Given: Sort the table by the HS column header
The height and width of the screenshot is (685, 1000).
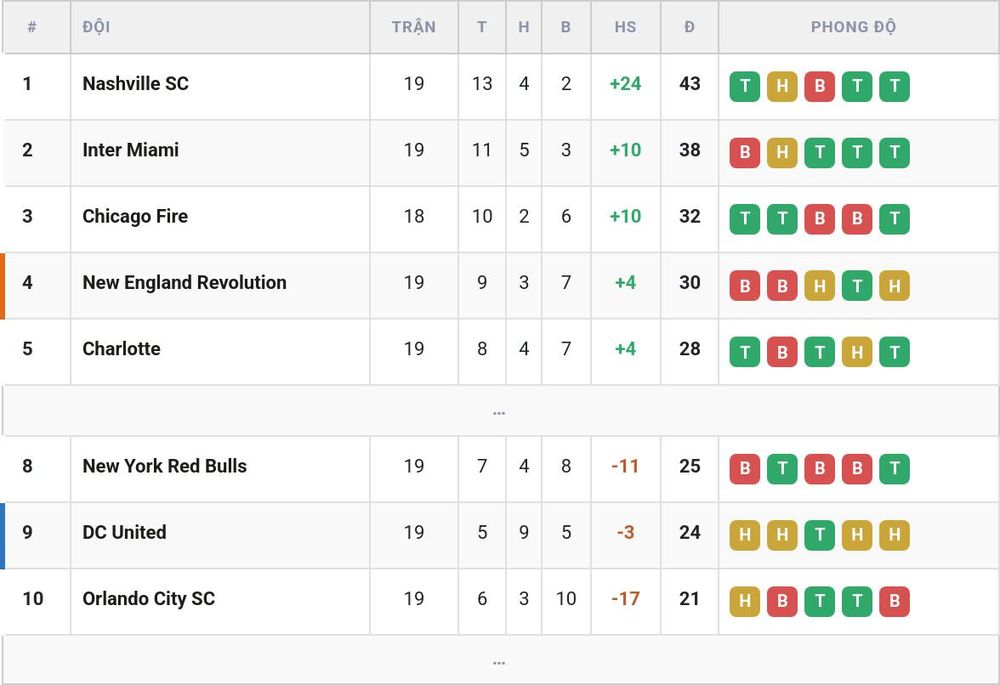Looking at the screenshot, I should [625, 27].
